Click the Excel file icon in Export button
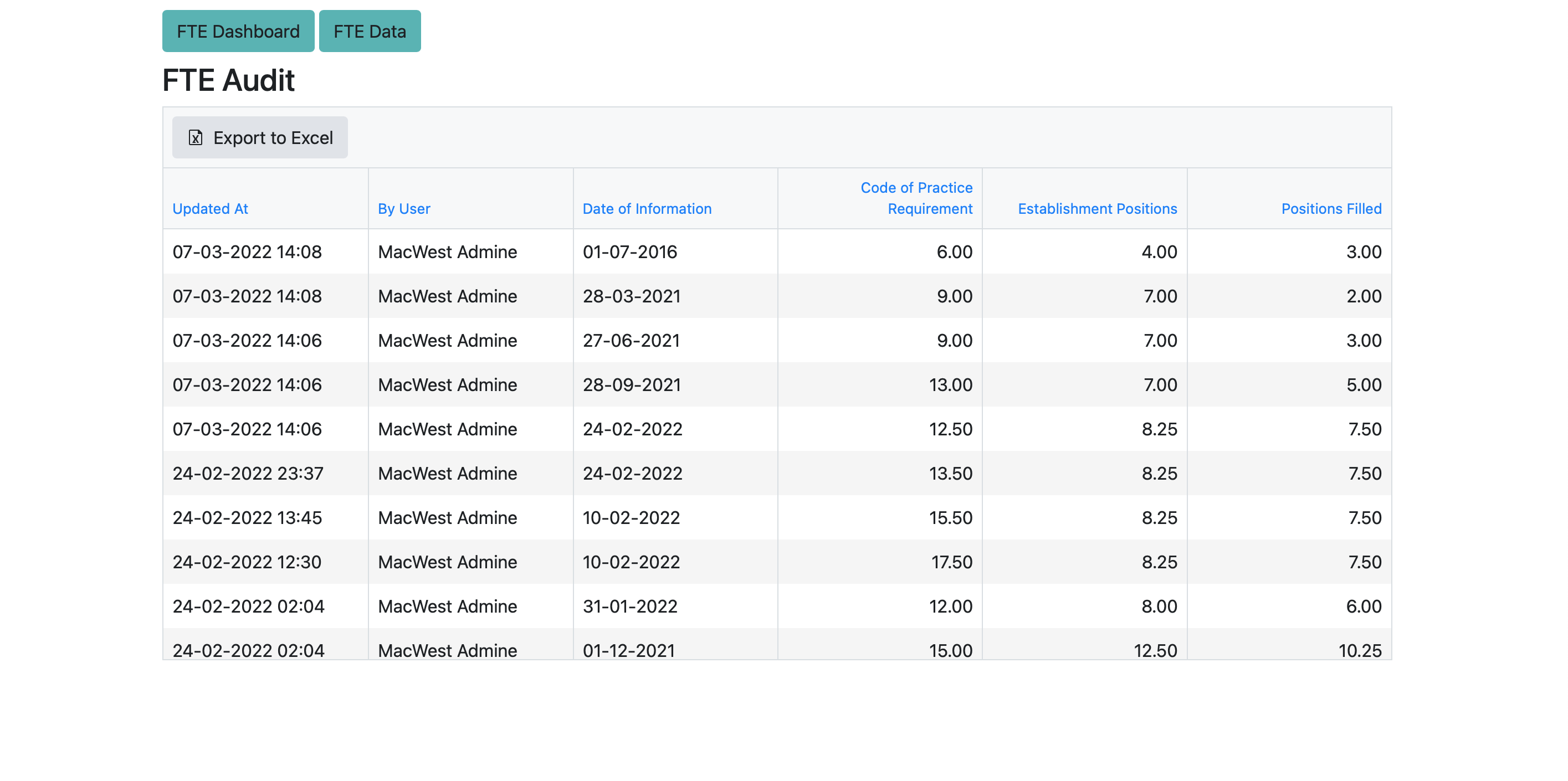This screenshot has height=781, width=1568. tap(196, 137)
